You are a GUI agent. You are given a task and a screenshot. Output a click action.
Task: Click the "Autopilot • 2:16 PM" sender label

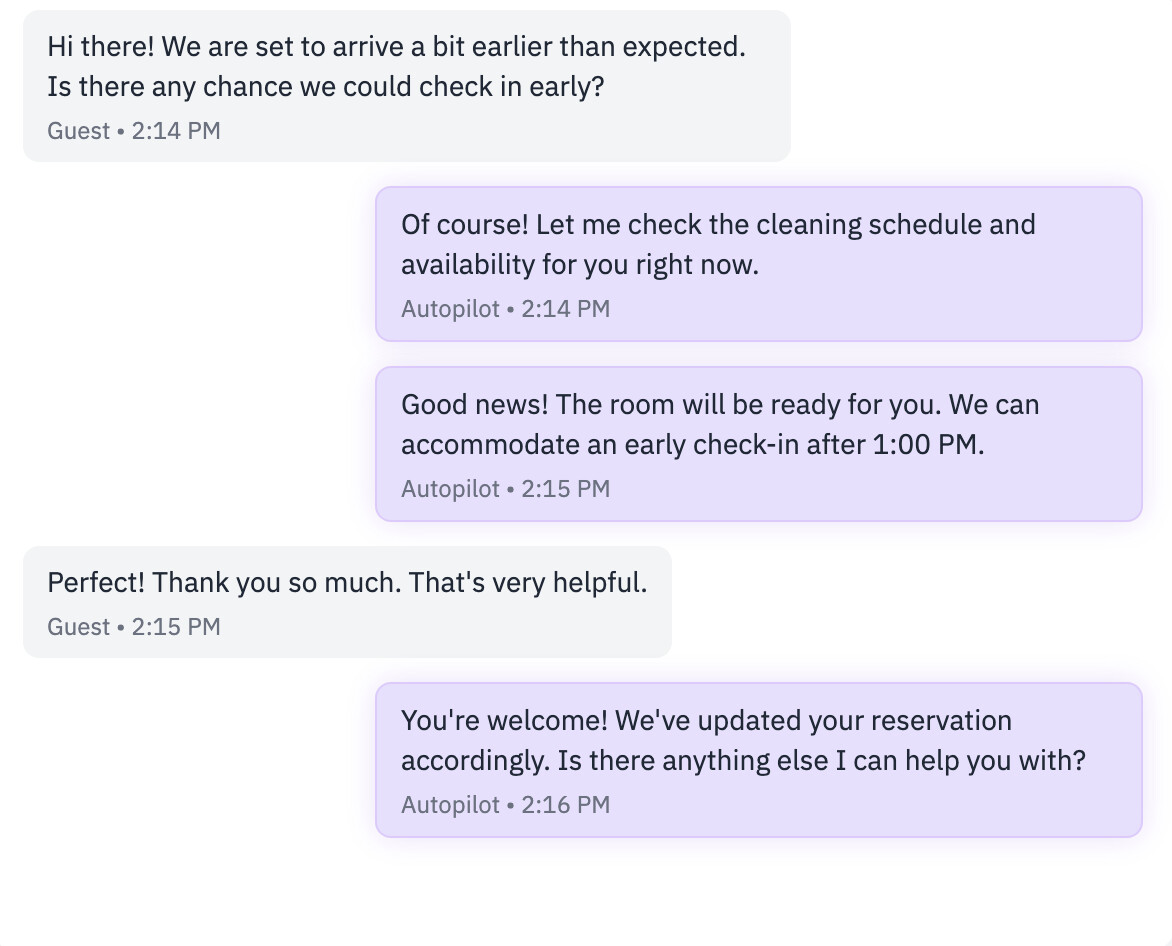(x=505, y=805)
